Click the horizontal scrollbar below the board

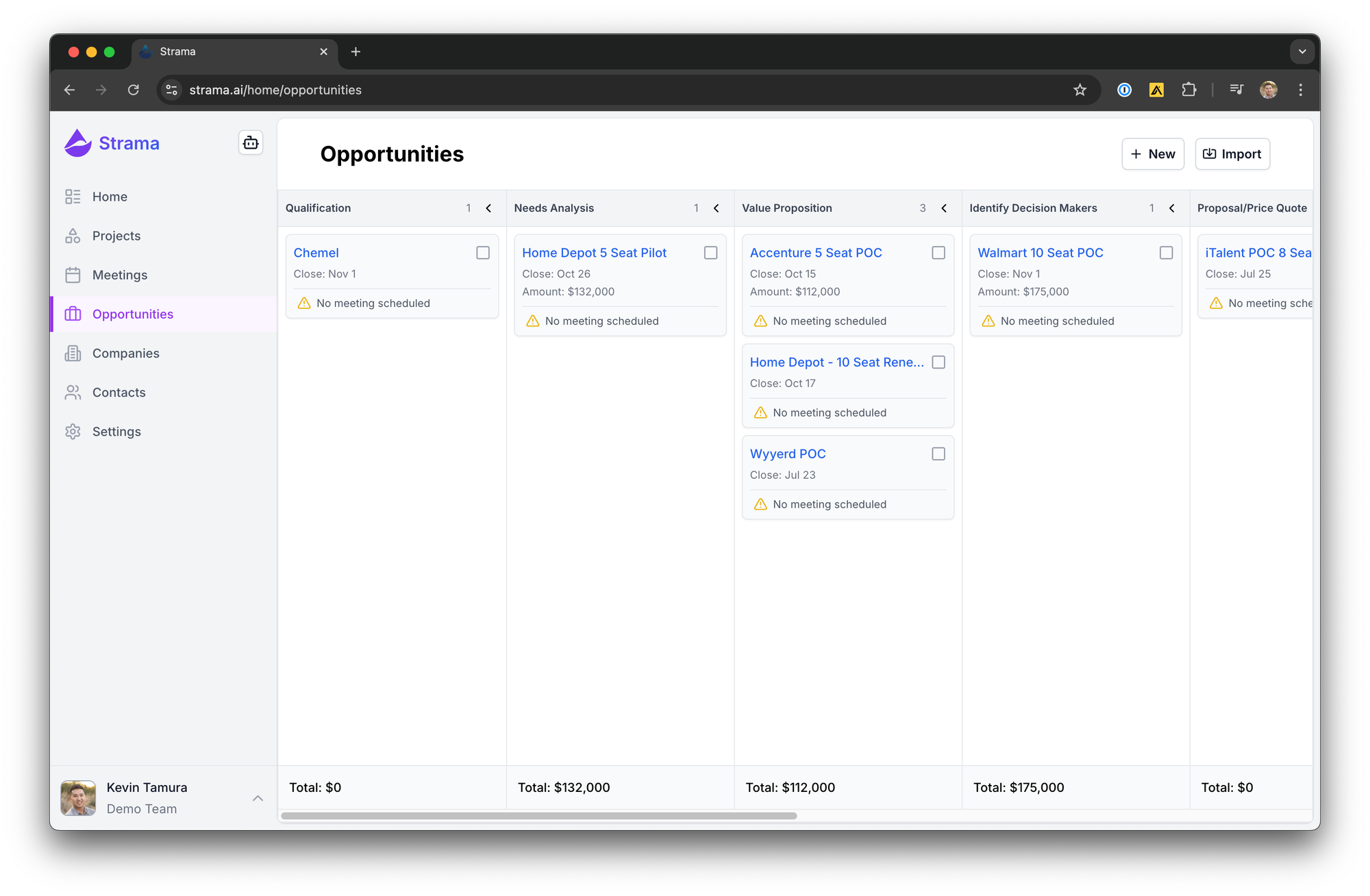tap(538, 816)
